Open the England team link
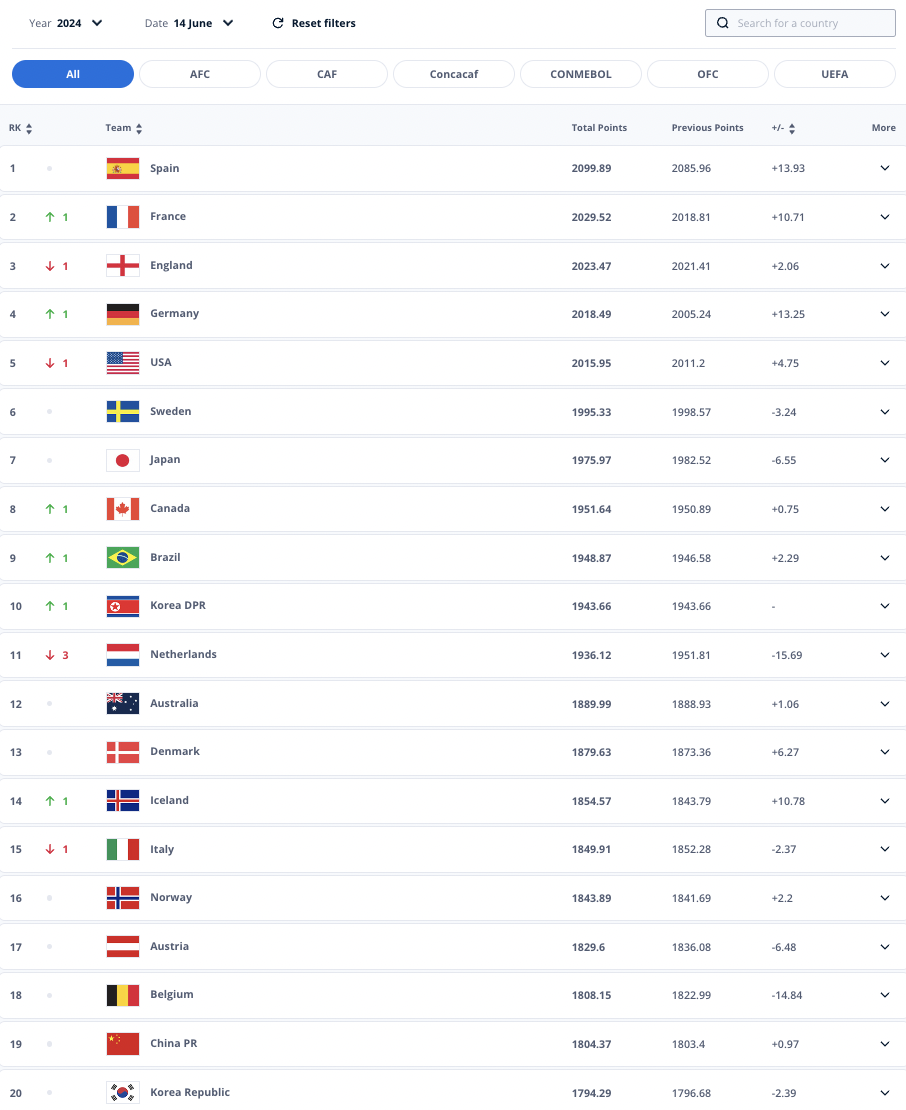 tap(171, 265)
